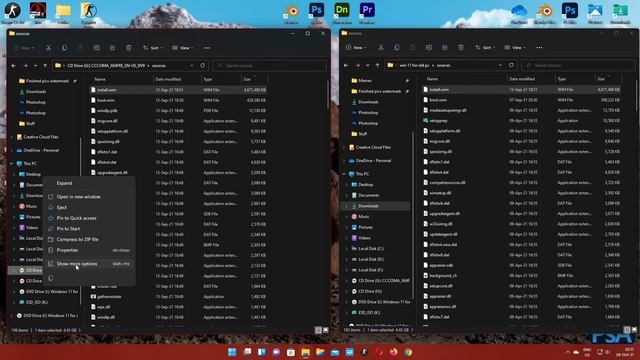This screenshot has height=360, width=640.
Task: Go back in the left CD Drive window
Action: pyautogui.click(x=14, y=66)
